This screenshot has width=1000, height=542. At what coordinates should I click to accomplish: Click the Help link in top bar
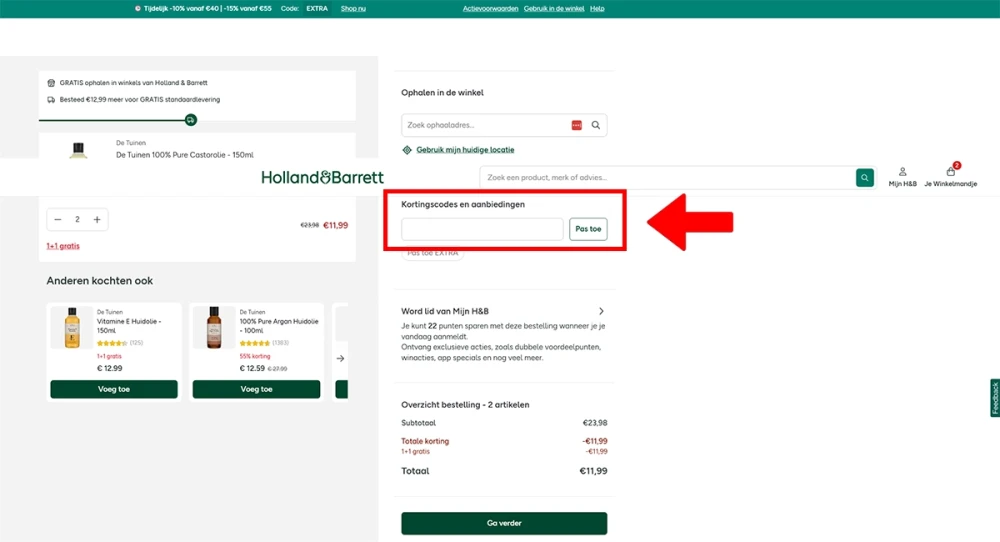[x=597, y=8]
